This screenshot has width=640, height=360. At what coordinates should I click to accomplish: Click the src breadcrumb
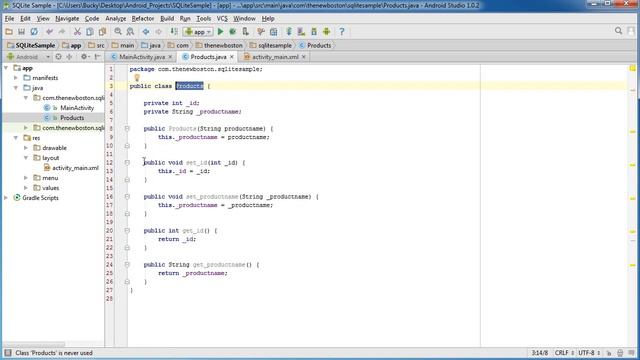point(96,45)
